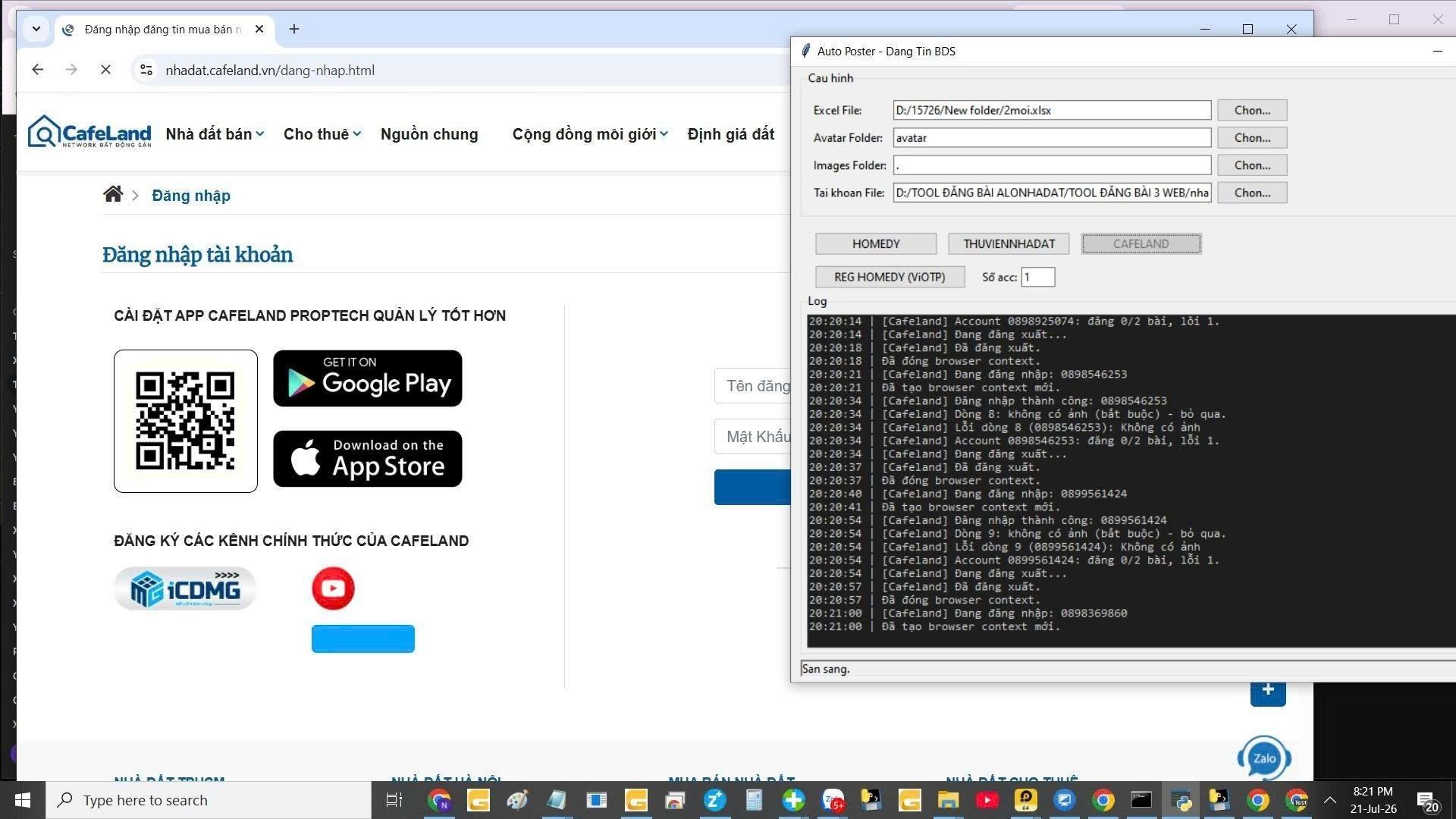Open File Explorer from the taskbar
Viewport: 1456px width, 819px height.
(x=948, y=800)
